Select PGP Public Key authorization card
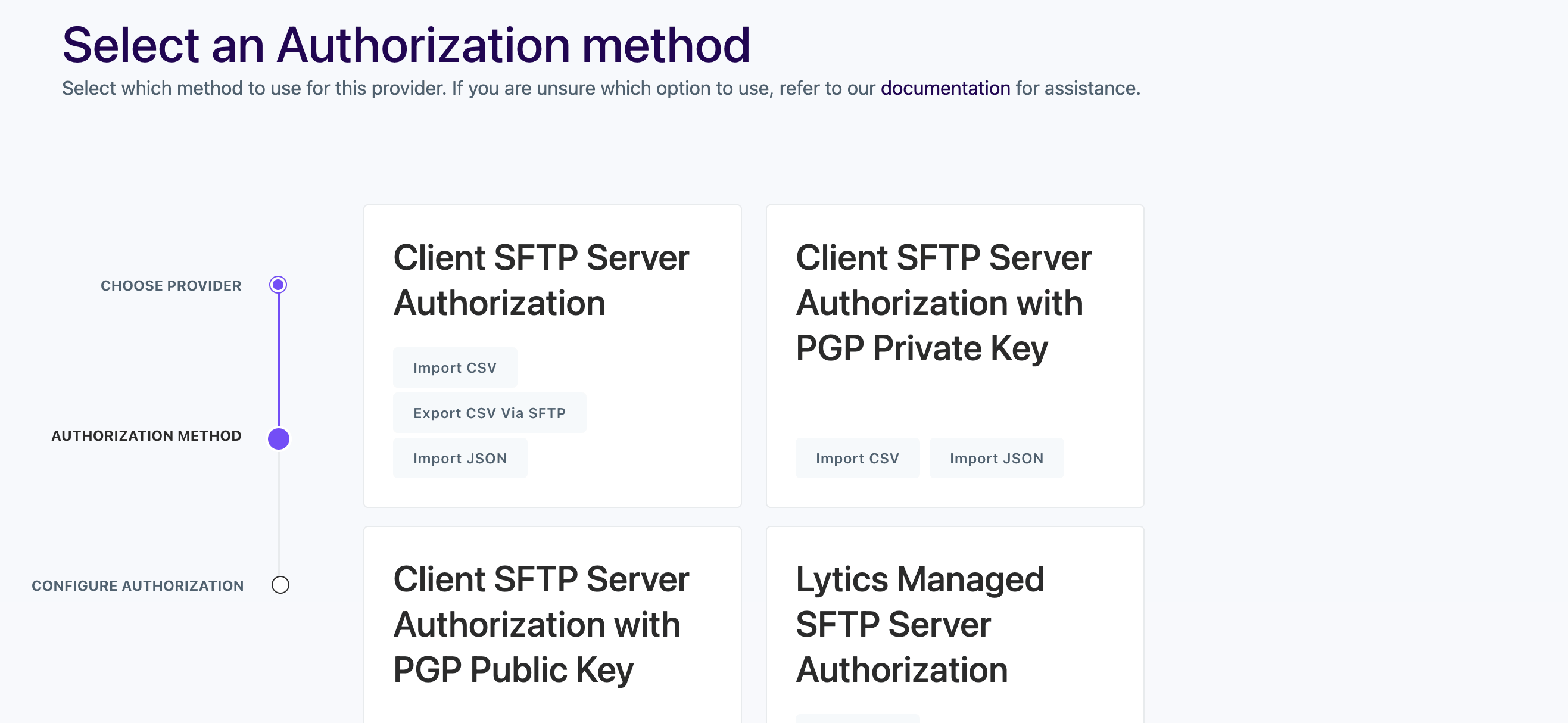The height and width of the screenshot is (723, 1568). click(x=541, y=624)
